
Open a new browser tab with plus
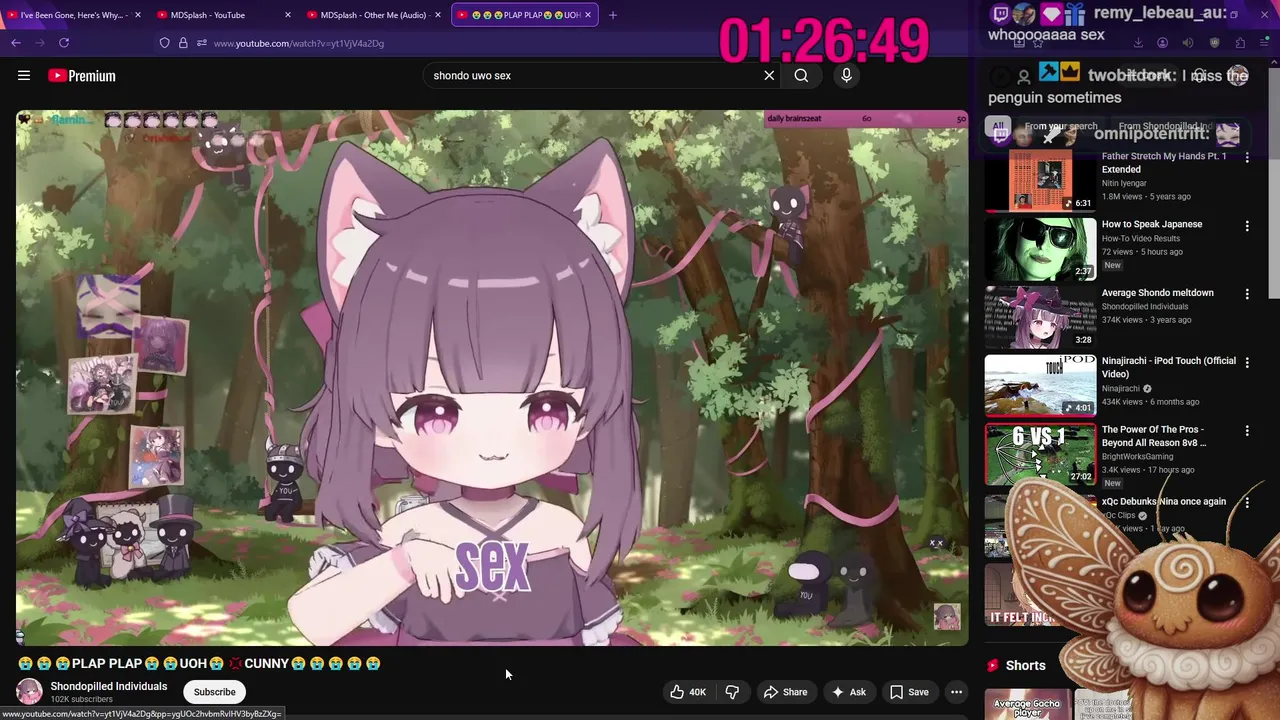click(x=613, y=15)
